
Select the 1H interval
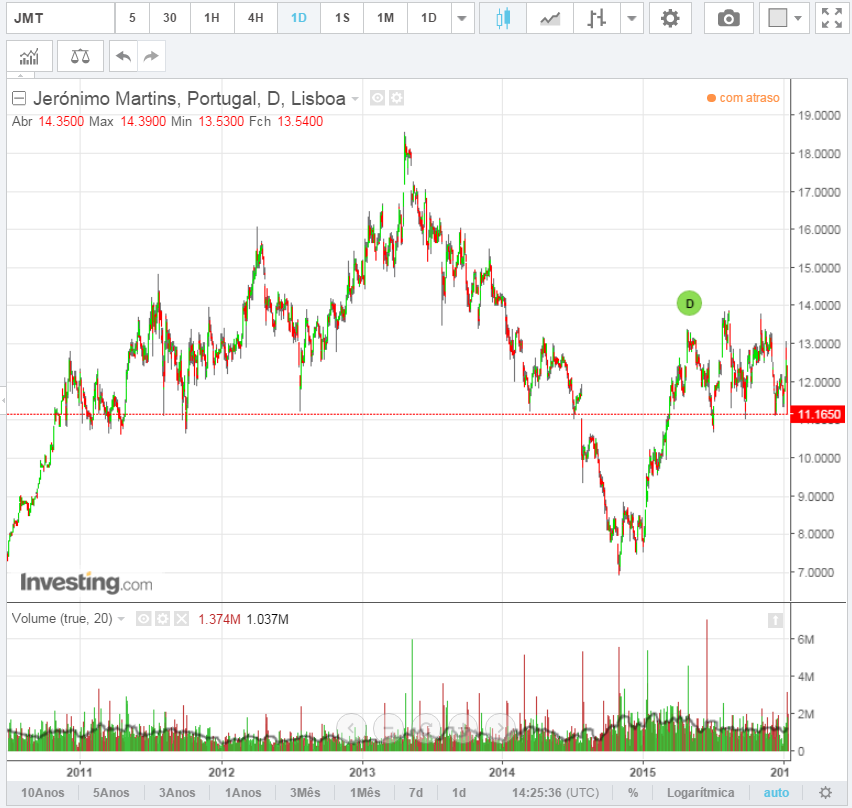click(x=212, y=18)
